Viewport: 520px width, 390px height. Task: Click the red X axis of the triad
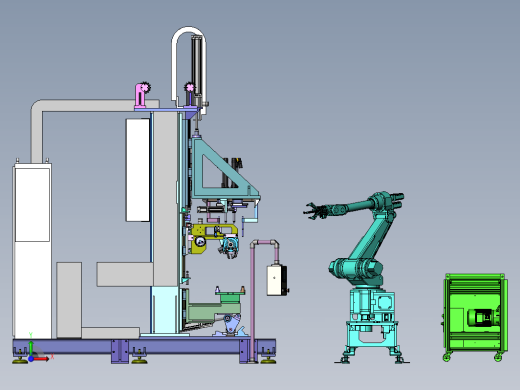click(x=42, y=359)
